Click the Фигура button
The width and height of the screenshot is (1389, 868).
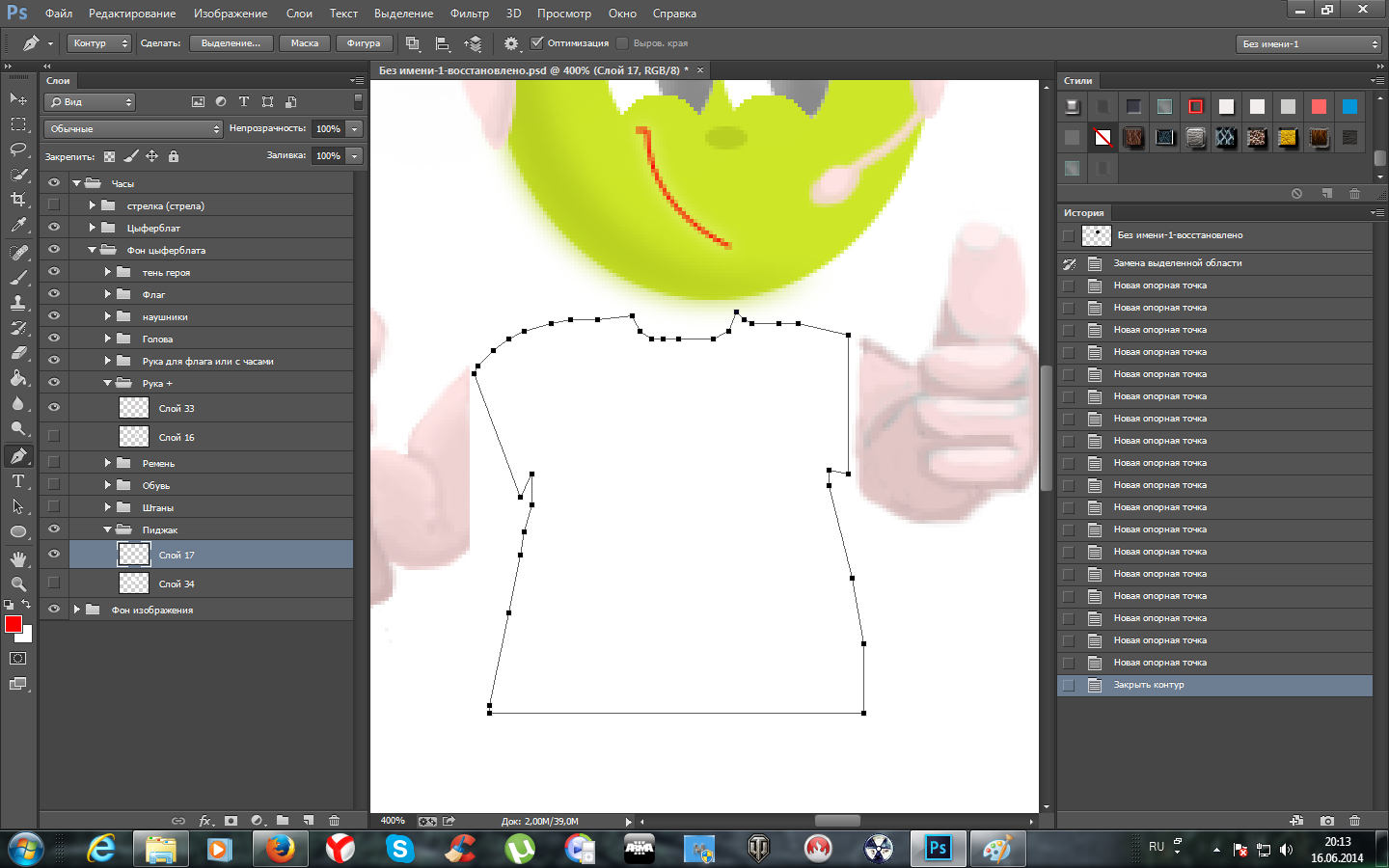point(364,43)
